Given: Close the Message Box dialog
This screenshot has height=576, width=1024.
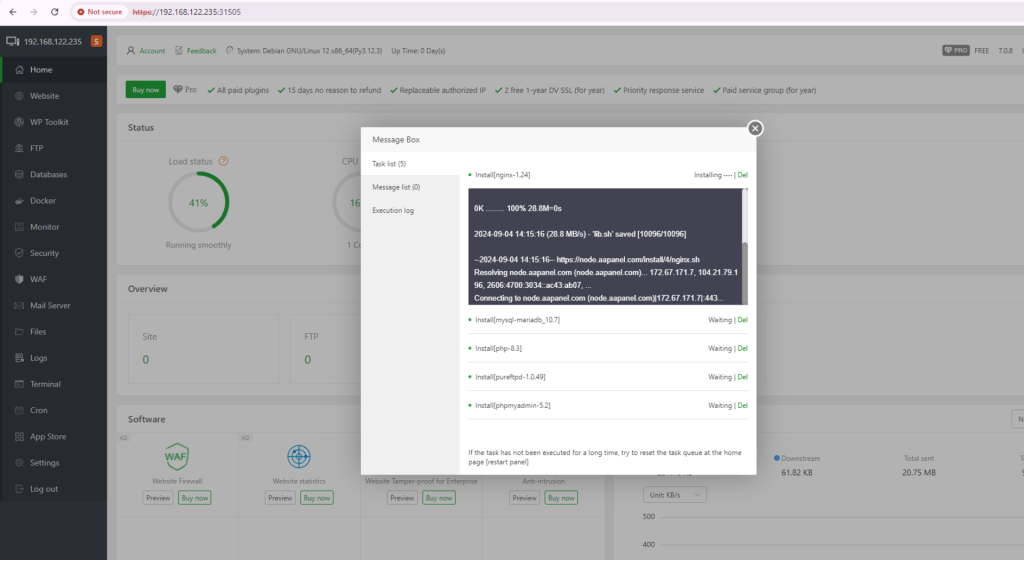Looking at the screenshot, I should (x=755, y=128).
